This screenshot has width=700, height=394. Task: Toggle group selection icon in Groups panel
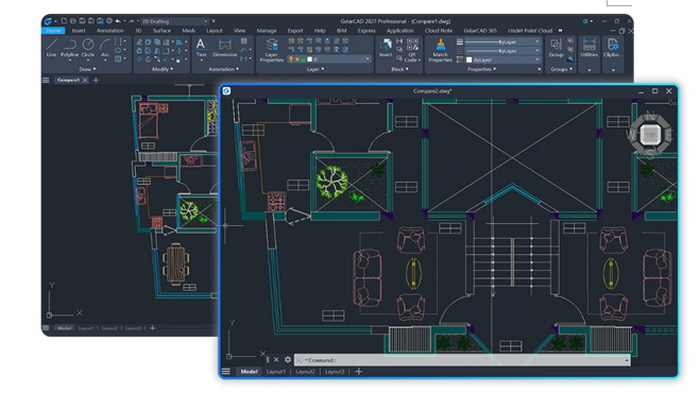click(571, 58)
